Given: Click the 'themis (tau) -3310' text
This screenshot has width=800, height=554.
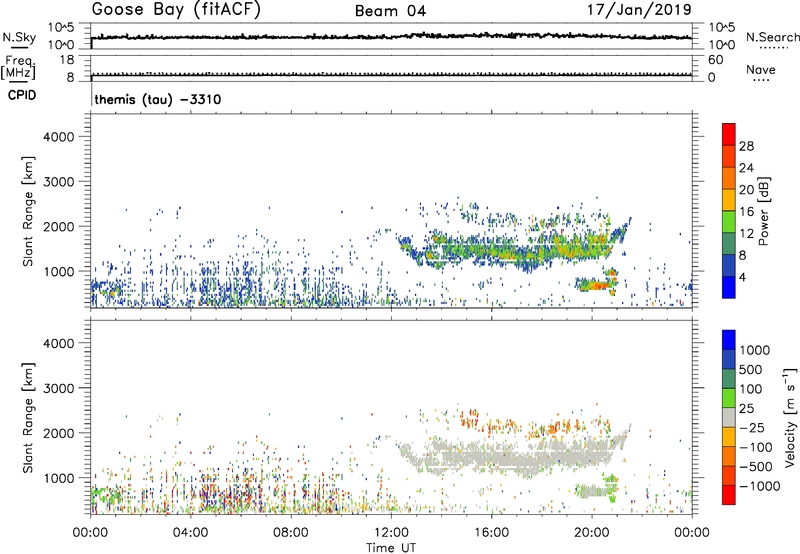Looking at the screenshot, I should (158, 99).
